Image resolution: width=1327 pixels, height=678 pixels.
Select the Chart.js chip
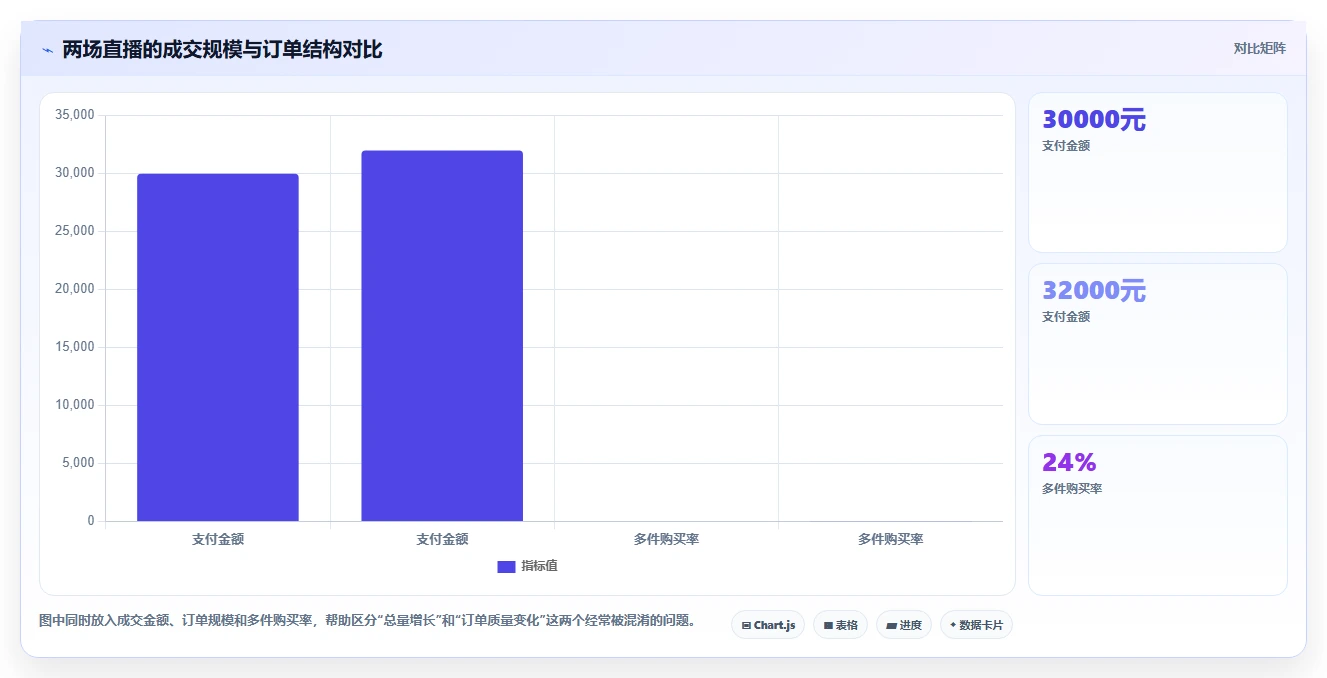(x=768, y=625)
